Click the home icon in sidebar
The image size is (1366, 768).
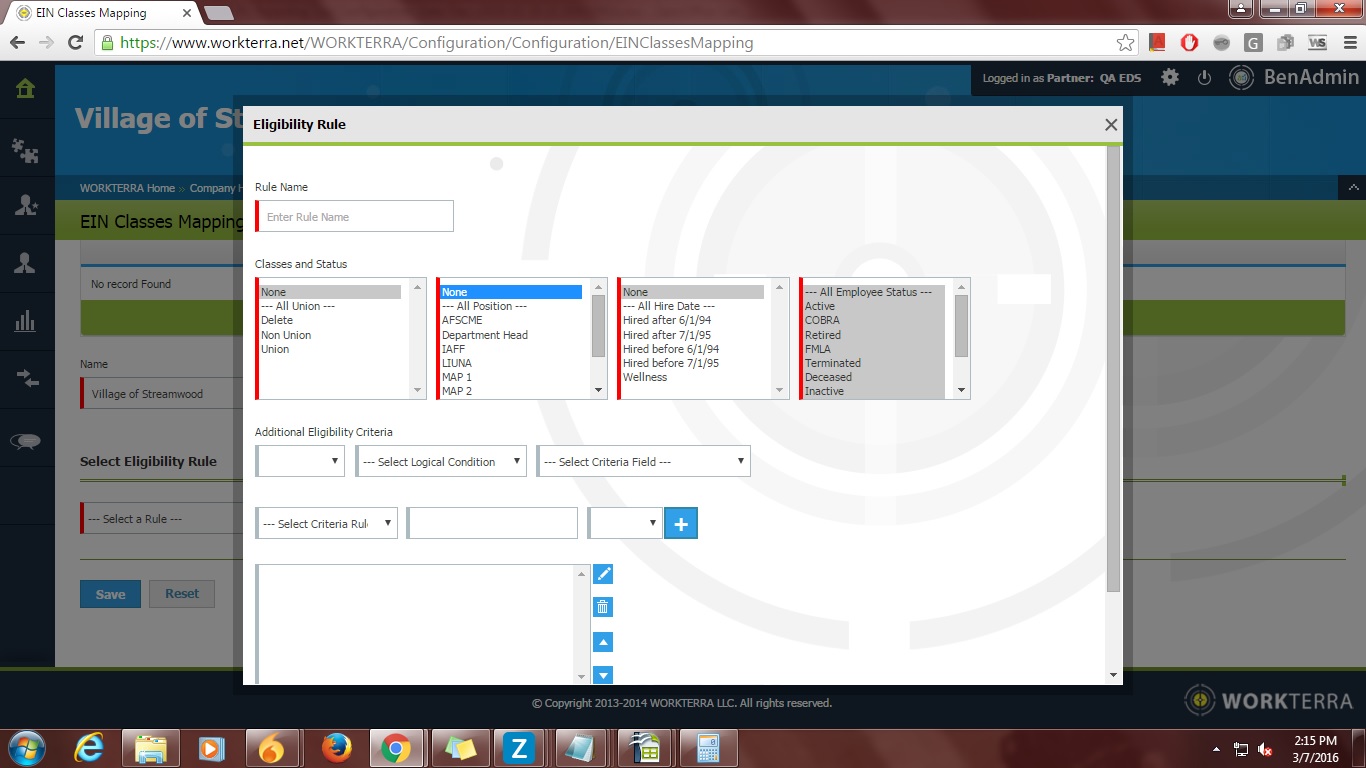25,89
